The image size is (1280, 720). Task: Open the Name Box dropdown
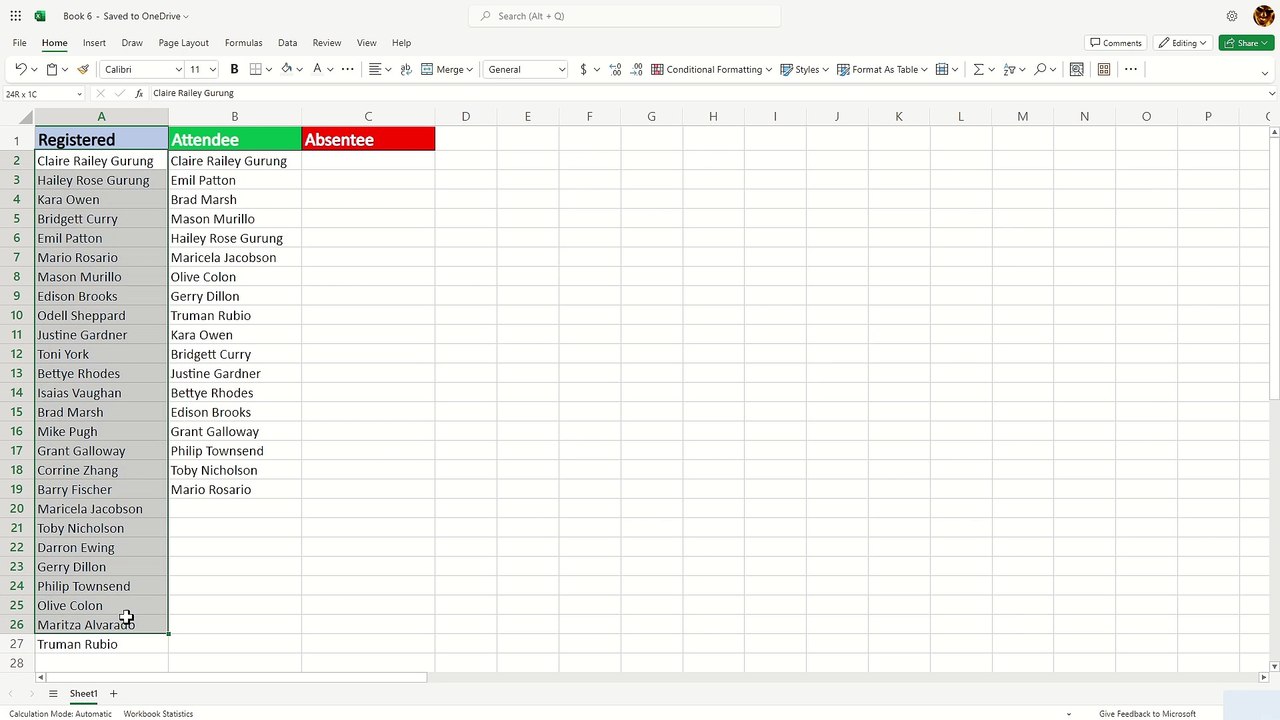79,94
